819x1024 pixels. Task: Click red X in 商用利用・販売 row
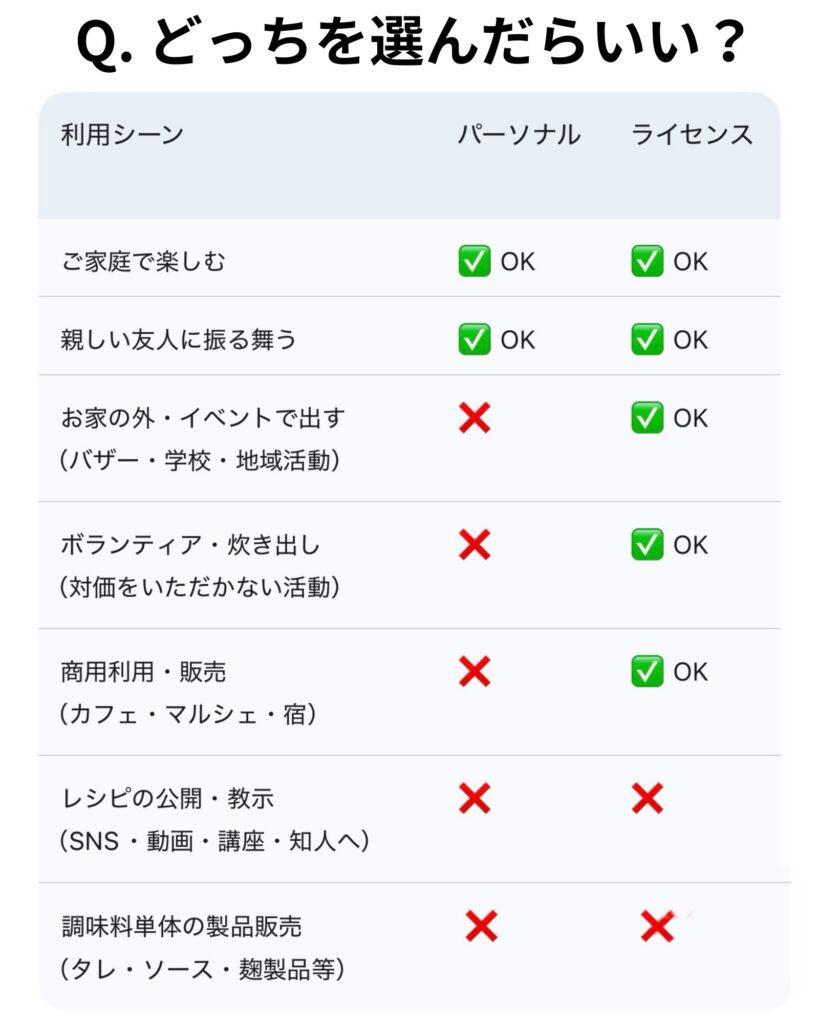tap(474, 672)
